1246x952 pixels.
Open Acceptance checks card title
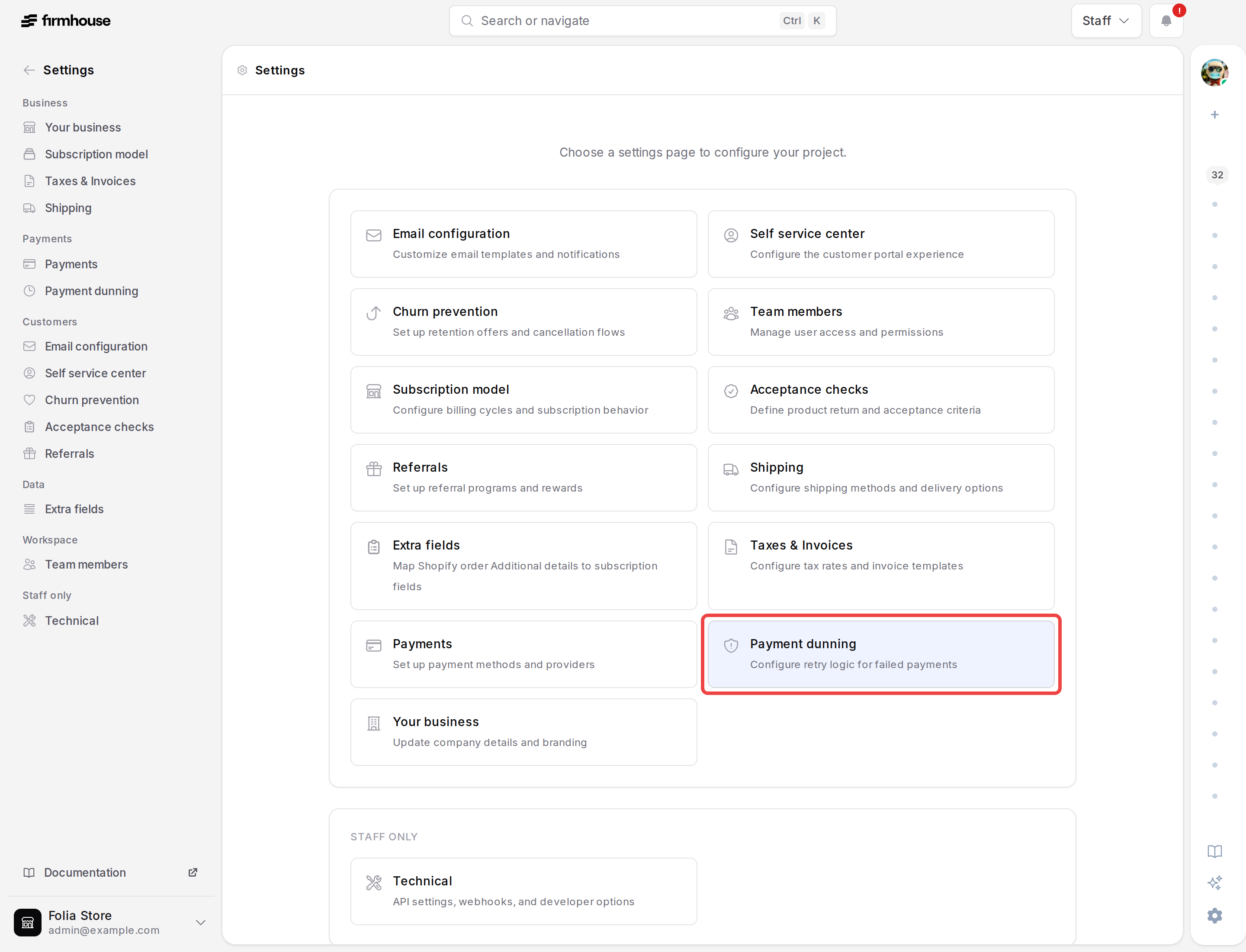pos(809,389)
